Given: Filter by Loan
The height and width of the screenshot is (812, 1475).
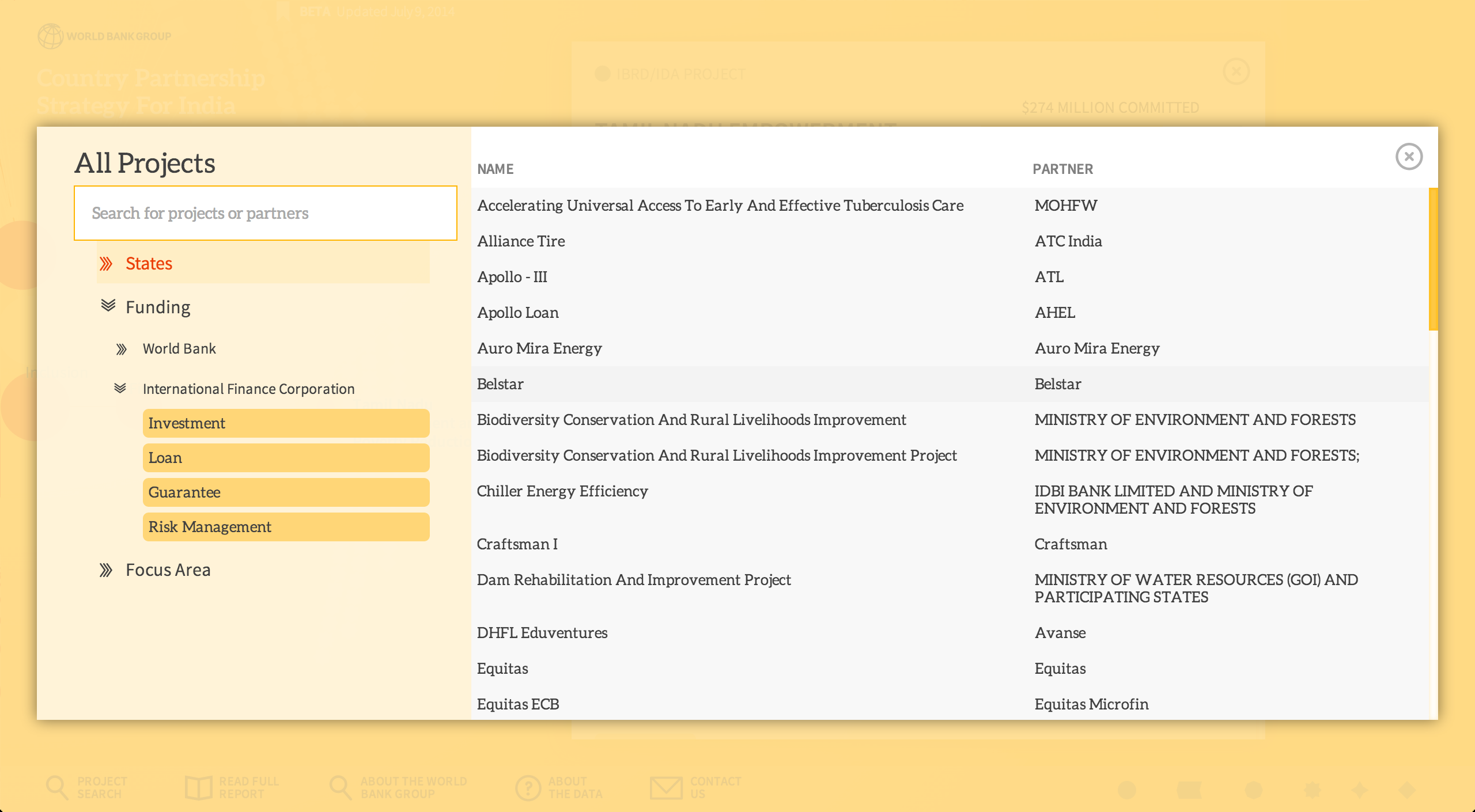Looking at the screenshot, I should (286, 458).
